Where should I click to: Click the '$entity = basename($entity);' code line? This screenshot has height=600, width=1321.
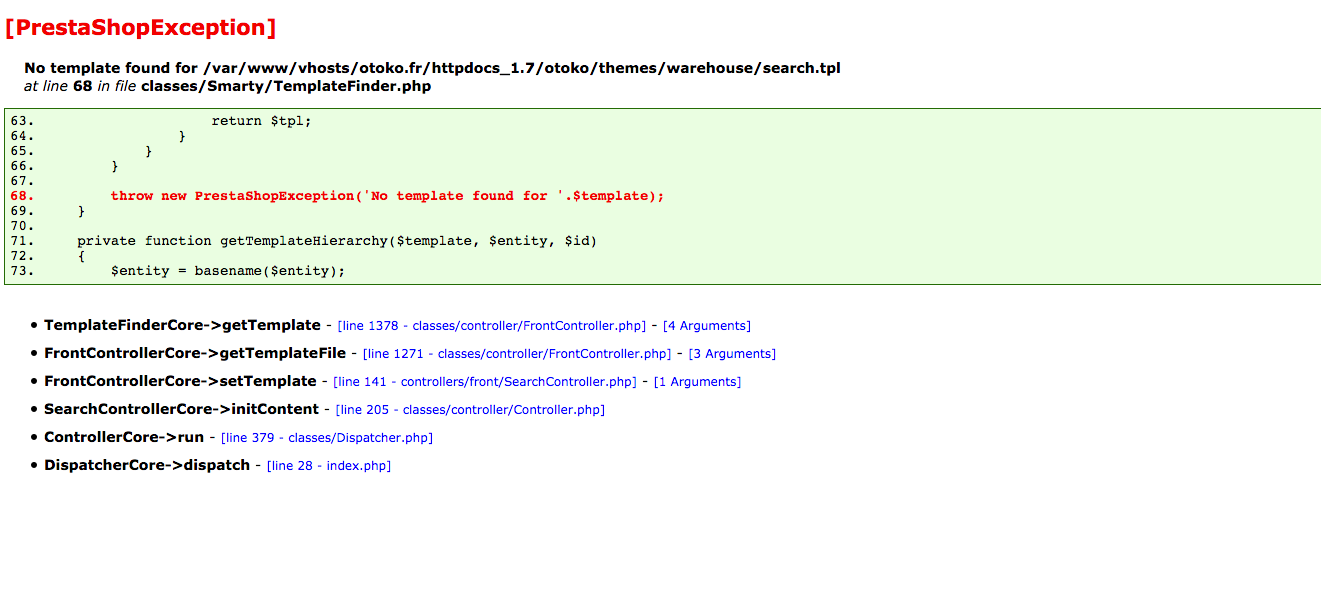coord(228,271)
